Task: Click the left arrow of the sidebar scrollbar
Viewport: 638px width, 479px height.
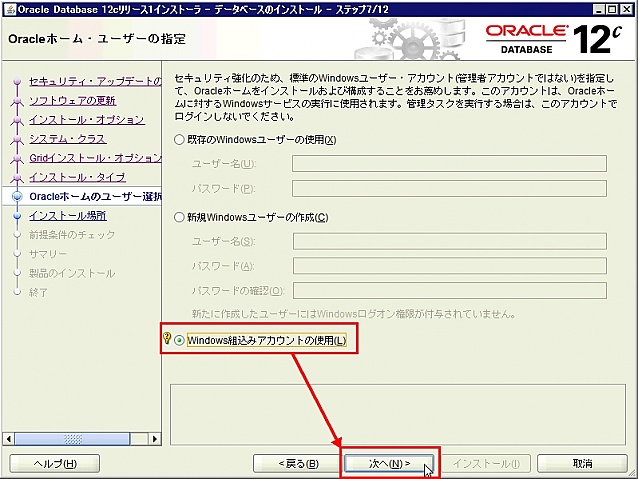Action: [x=9, y=439]
